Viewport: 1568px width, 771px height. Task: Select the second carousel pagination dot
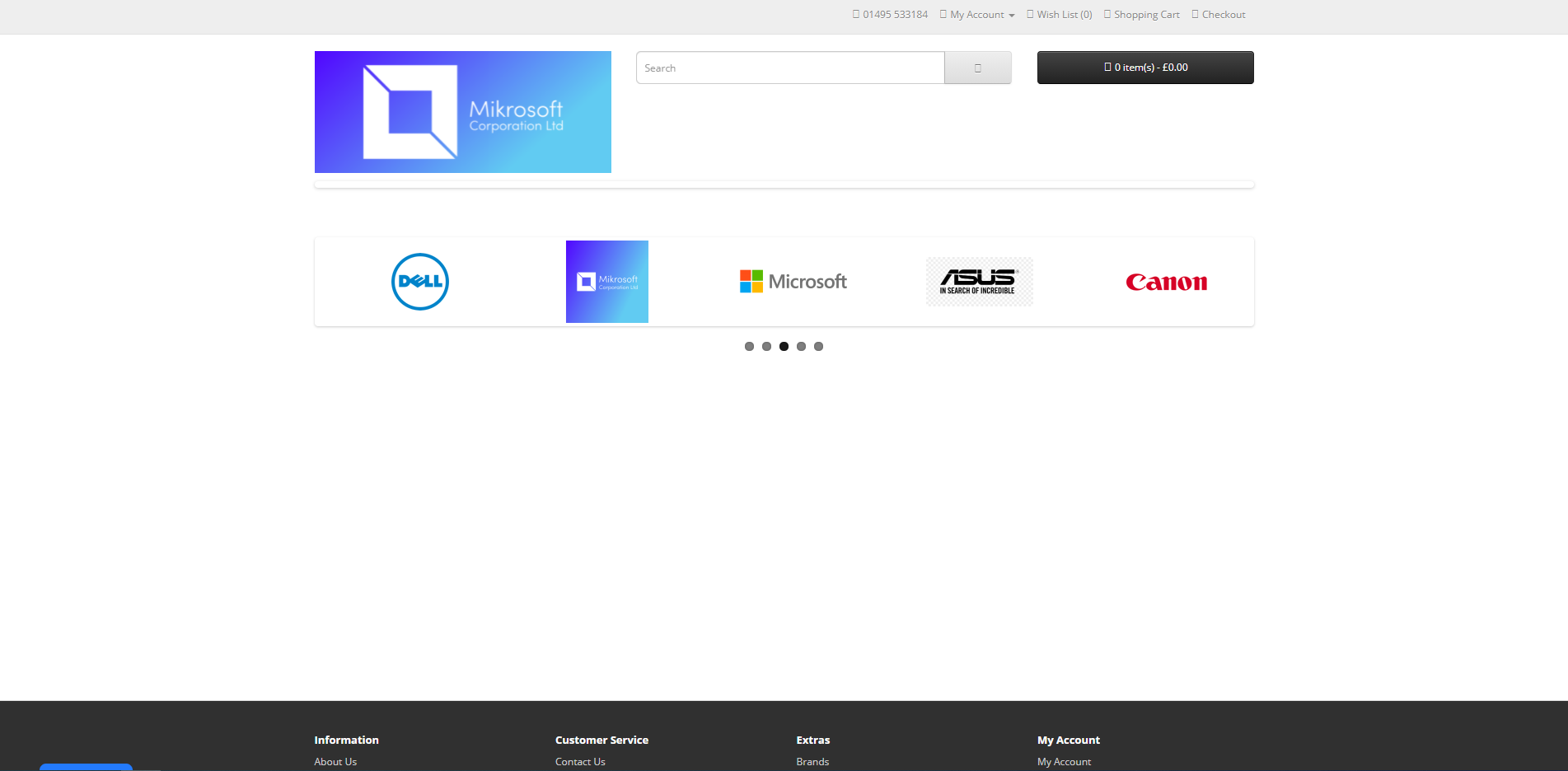766,347
